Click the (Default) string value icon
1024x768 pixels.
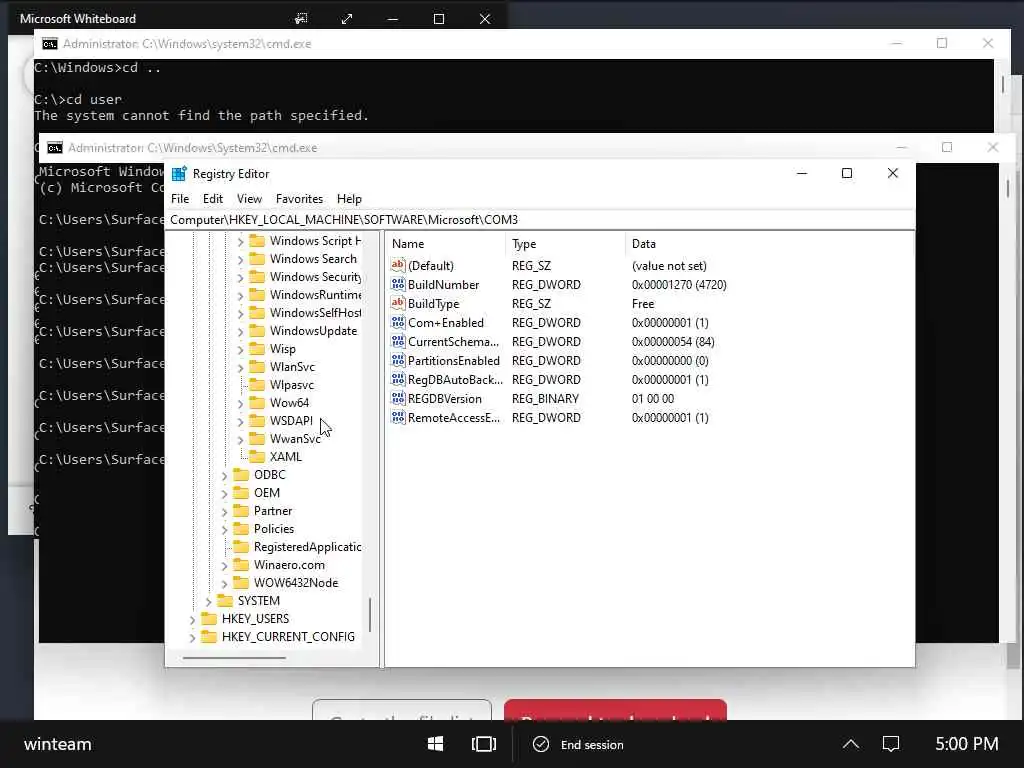[398, 265]
